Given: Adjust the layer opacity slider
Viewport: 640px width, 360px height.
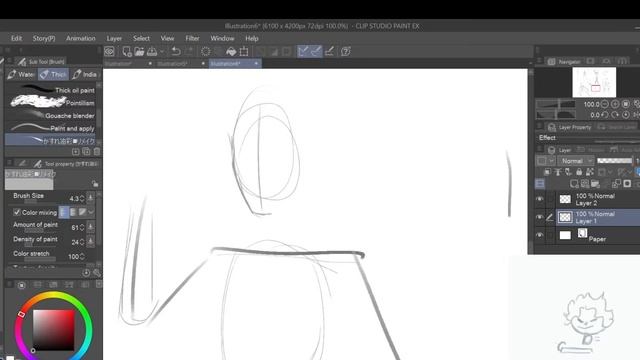Looking at the screenshot, I should coord(614,161).
